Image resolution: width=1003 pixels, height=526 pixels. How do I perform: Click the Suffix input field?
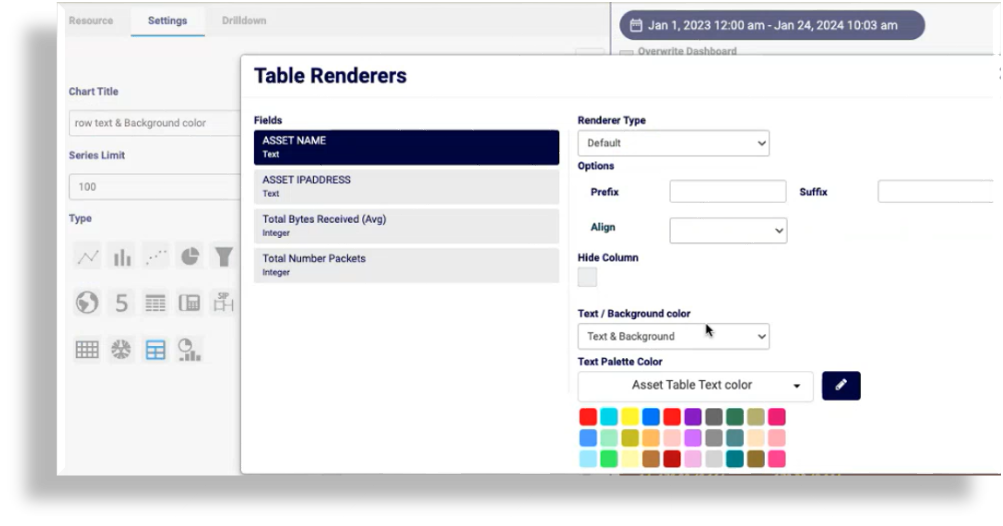pyautogui.click(x=935, y=191)
